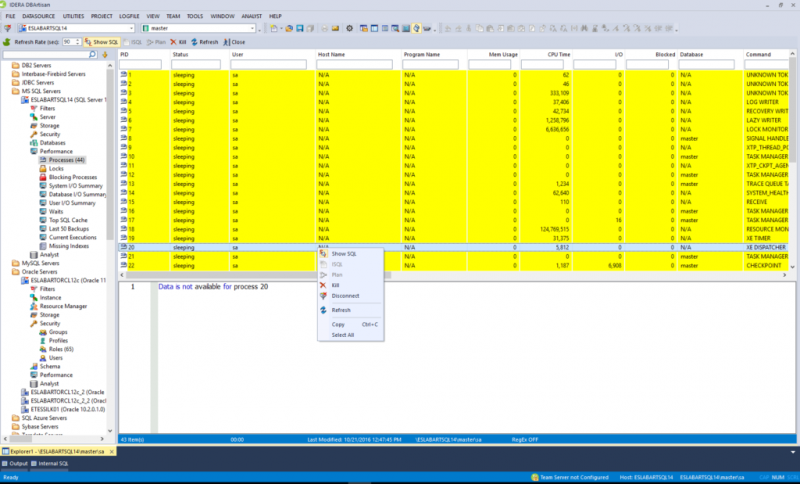Click the search magnifier icon in explorer filter
This screenshot has width=800, height=484.
coord(93,54)
